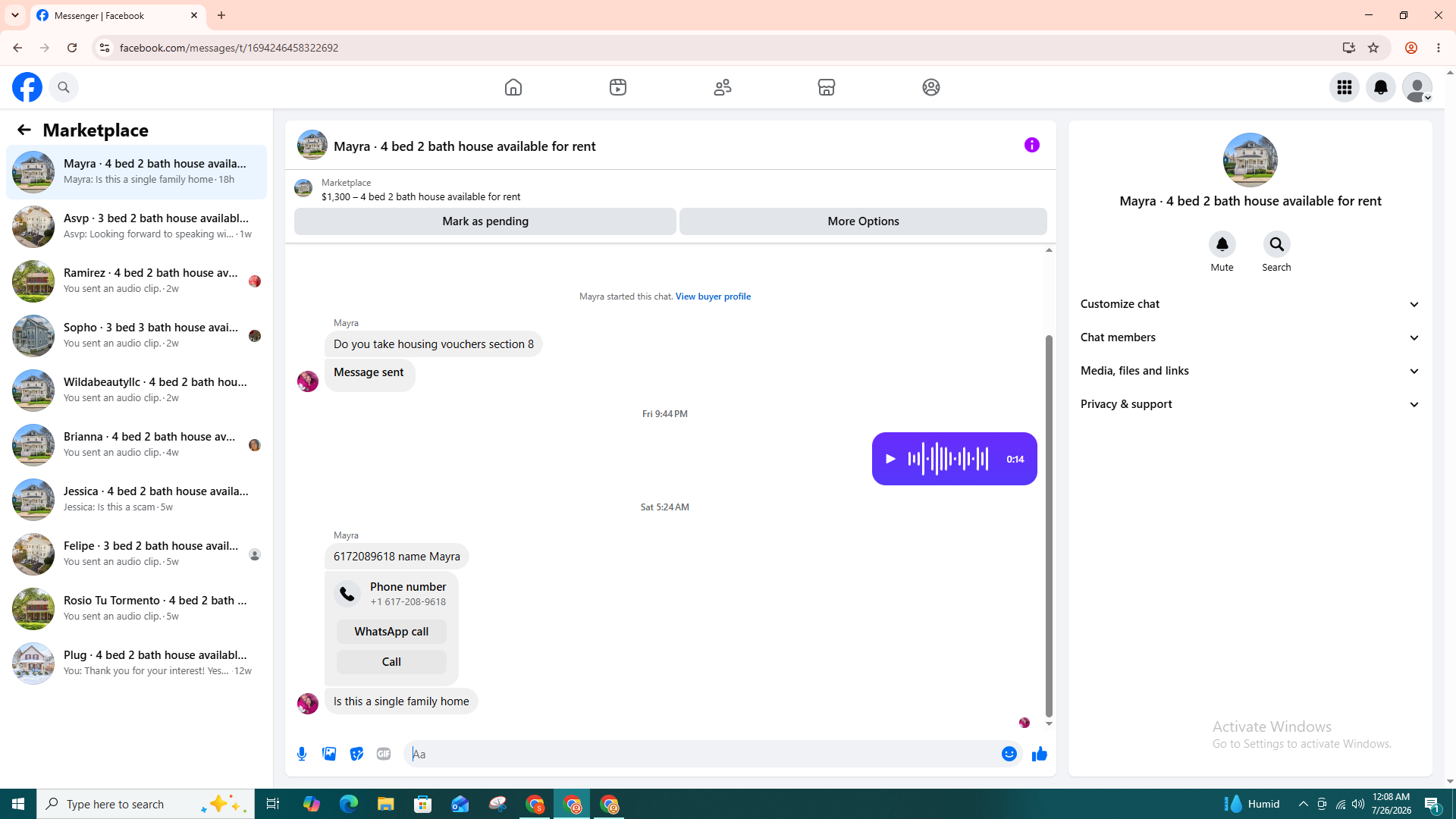
Task: Record a voice clip with microphone
Action: tap(302, 754)
